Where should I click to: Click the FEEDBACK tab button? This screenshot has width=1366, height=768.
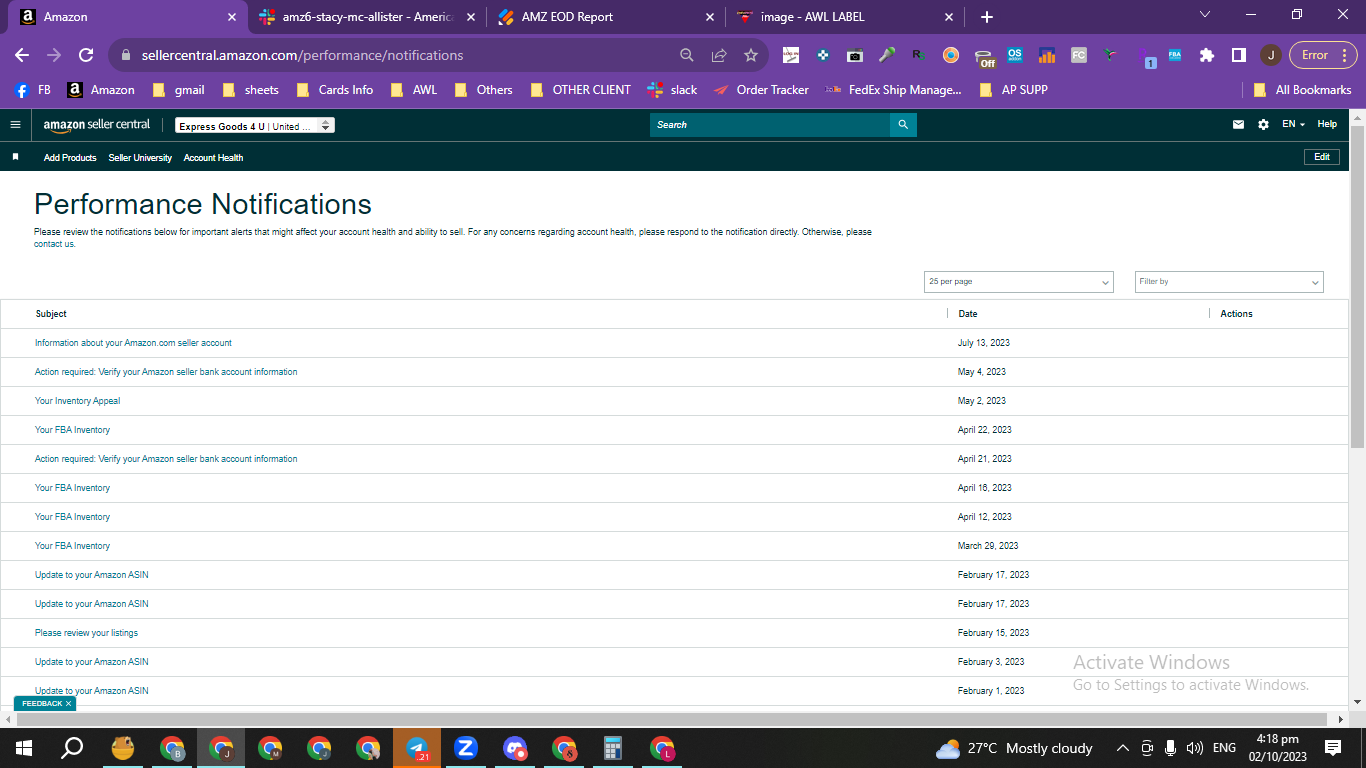click(x=44, y=704)
